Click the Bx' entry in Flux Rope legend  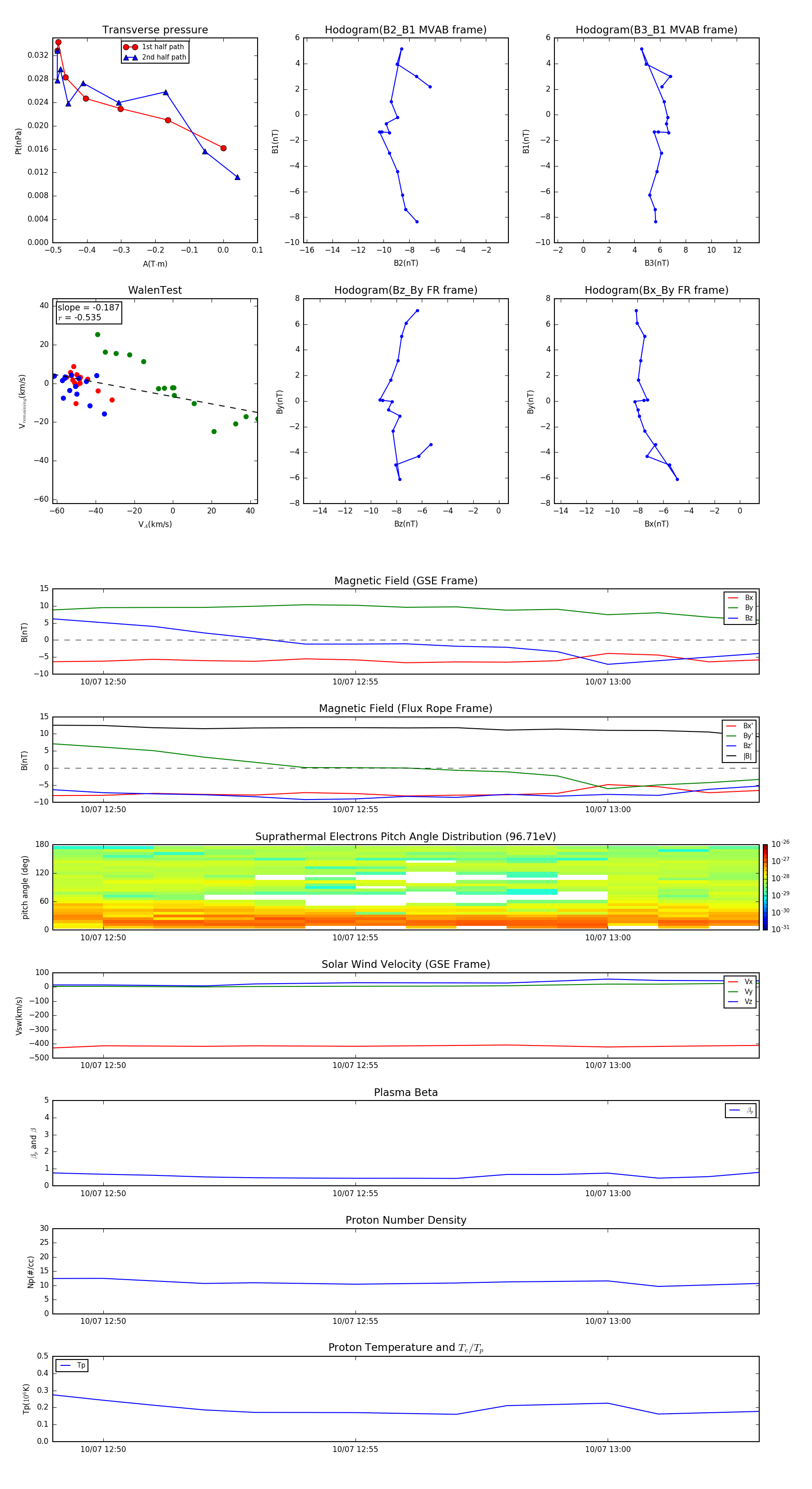(x=739, y=726)
